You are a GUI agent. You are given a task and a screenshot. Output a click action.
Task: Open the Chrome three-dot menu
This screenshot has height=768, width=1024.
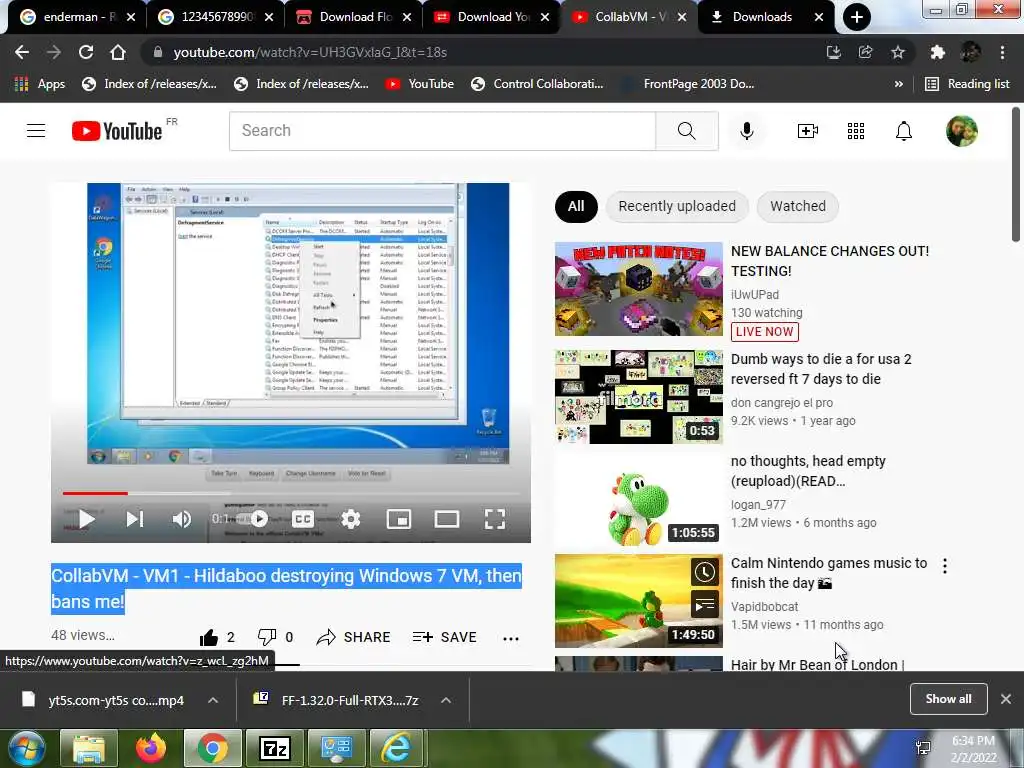click(1002, 52)
